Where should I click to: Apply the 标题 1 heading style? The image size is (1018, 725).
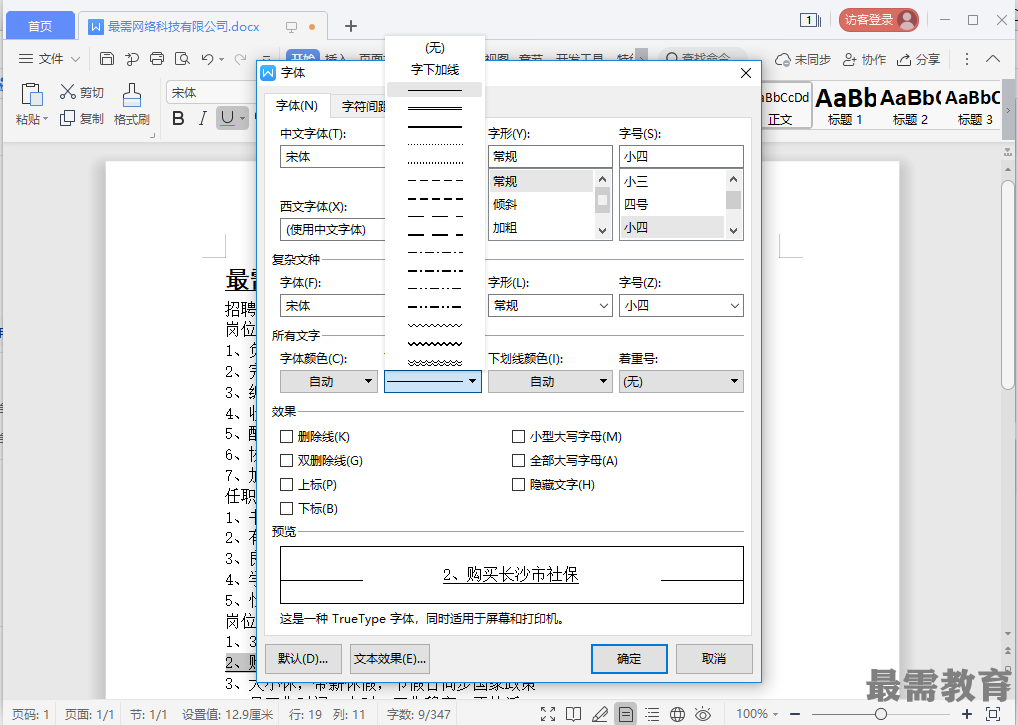845,106
